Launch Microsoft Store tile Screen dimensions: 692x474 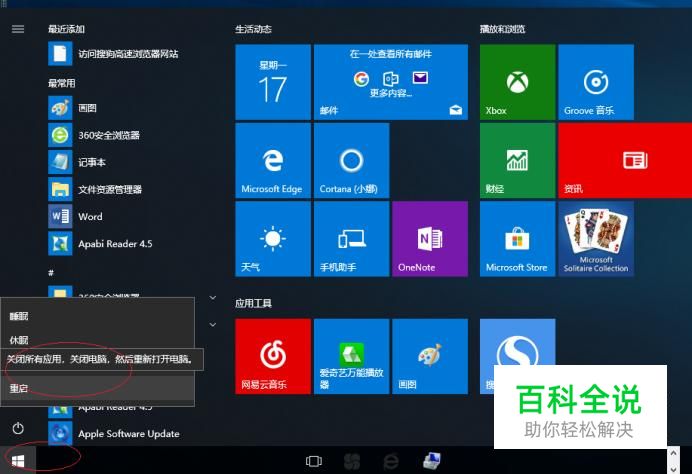(517, 239)
